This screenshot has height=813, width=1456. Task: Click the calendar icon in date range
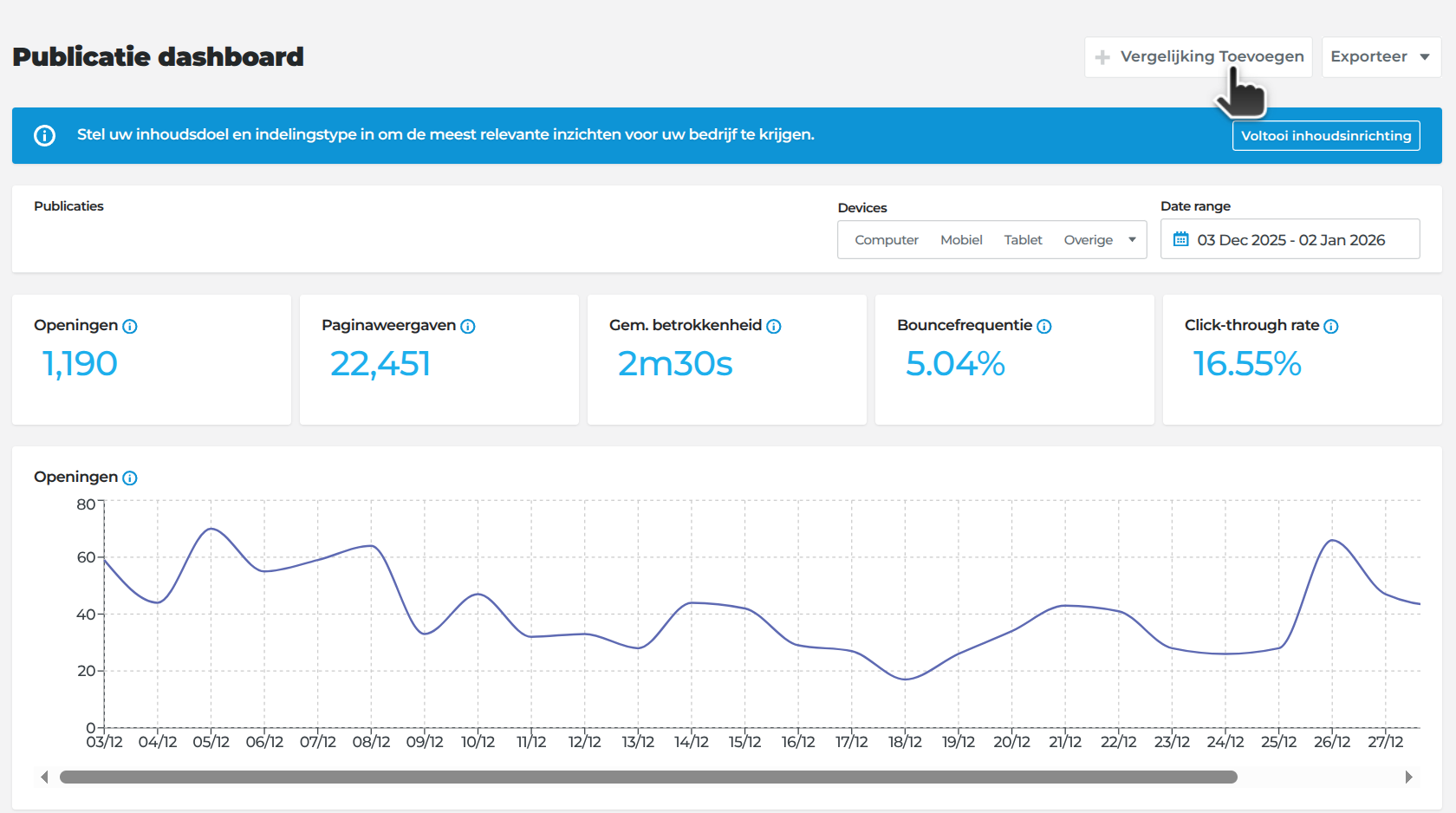pos(1181,239)
